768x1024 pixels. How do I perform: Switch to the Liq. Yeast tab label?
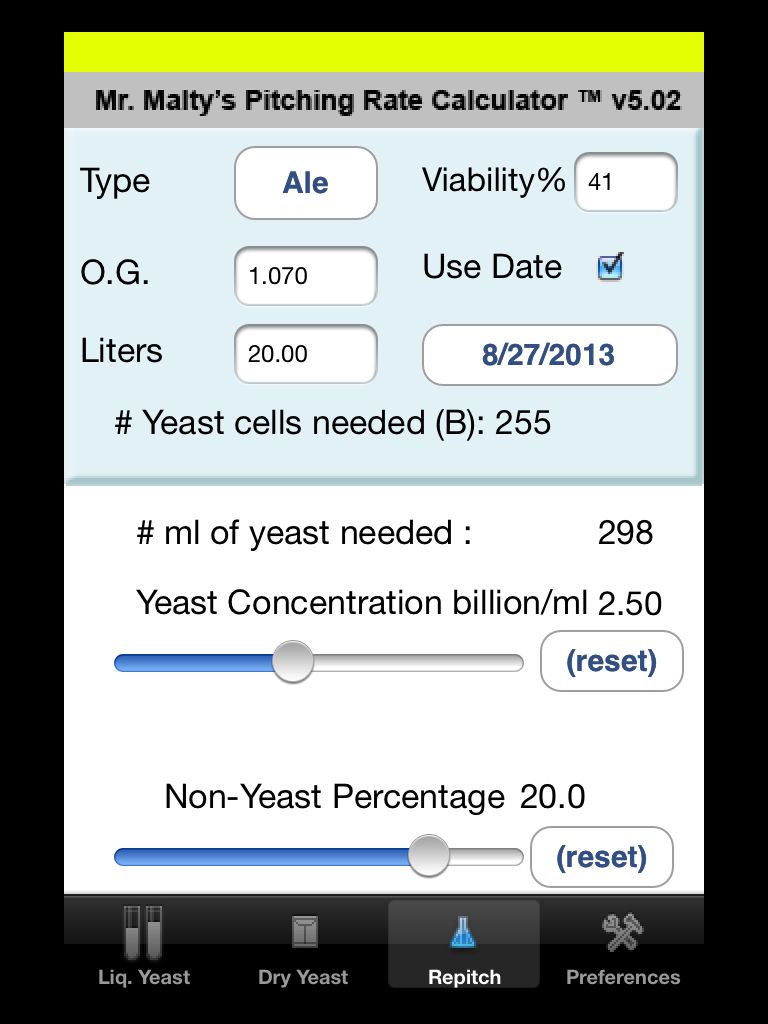144,977
